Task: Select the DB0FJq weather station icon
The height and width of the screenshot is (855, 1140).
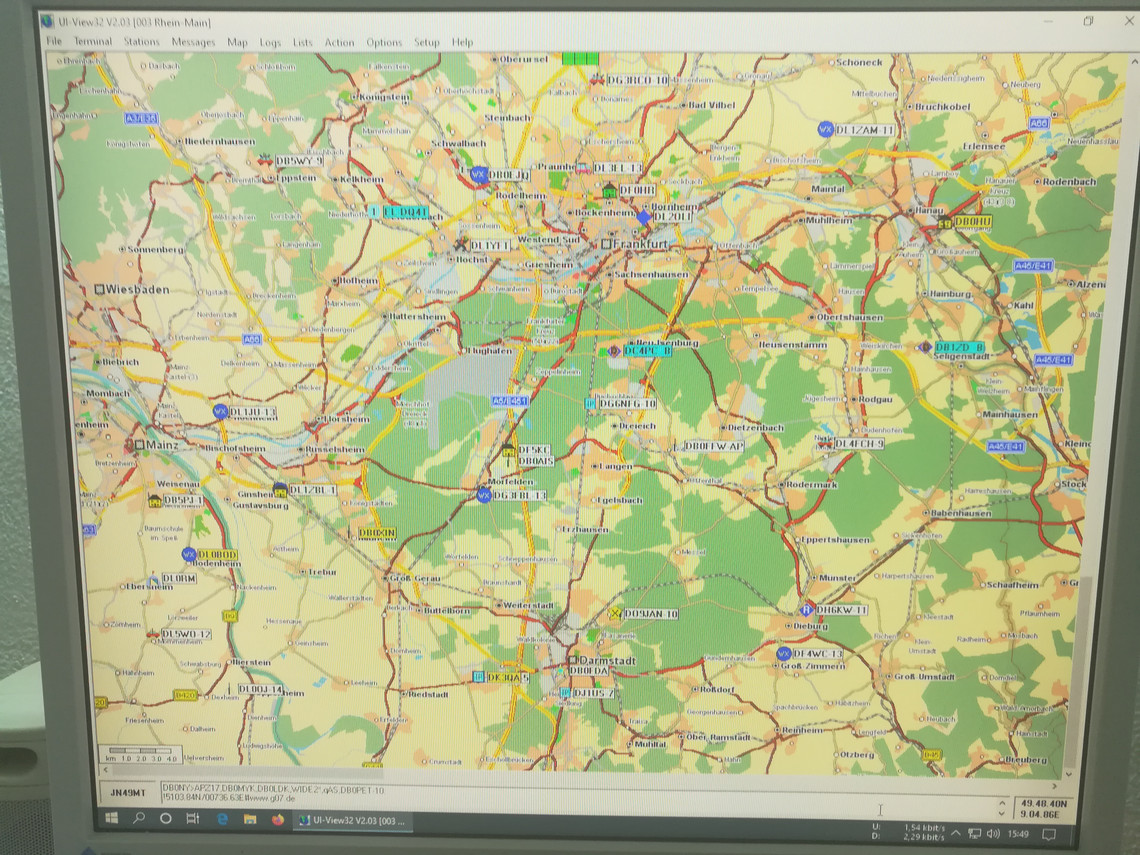Action: click(x=478, y=174)
